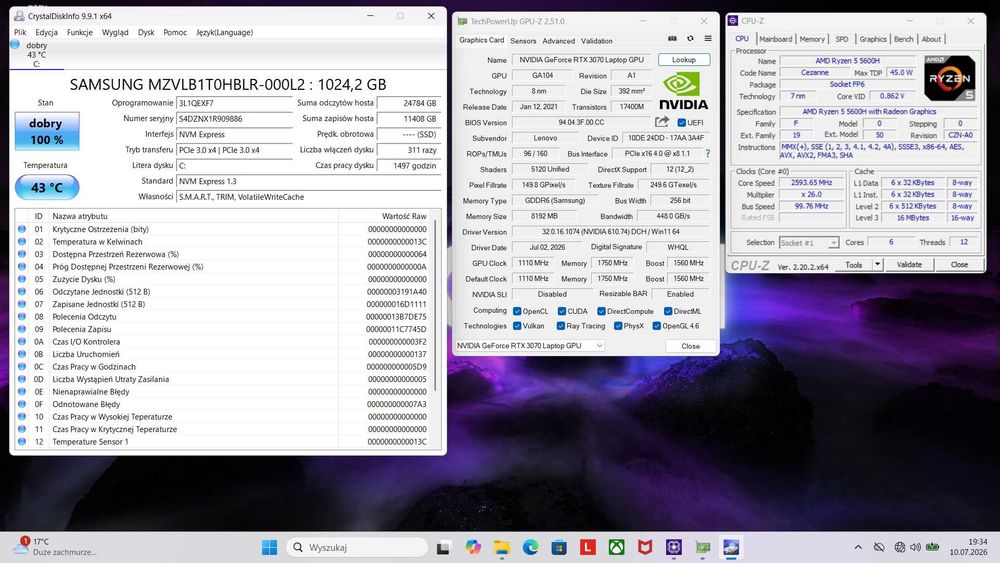Open the Dysk menu in CrystalDiskInfo
The image size is (1000, 563).
point(146,33)
